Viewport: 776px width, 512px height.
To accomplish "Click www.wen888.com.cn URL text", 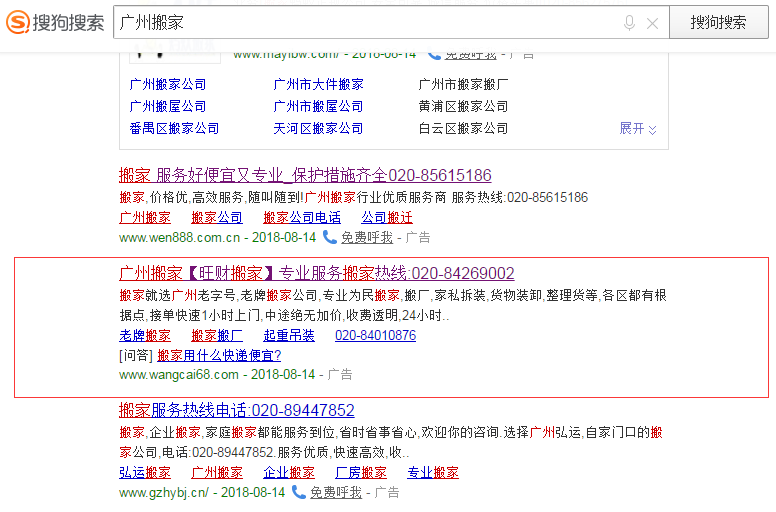I will pos(180,237).
